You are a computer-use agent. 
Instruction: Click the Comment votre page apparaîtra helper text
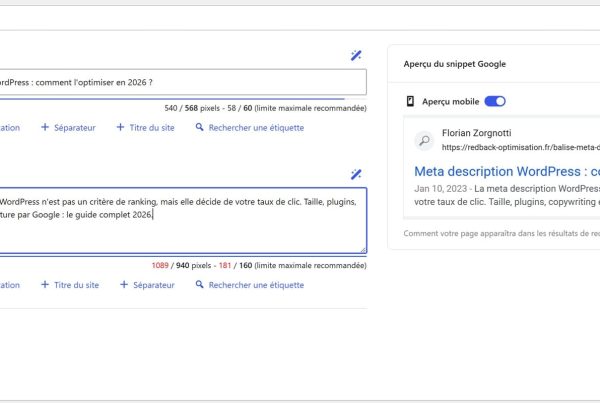click(502, 233)
